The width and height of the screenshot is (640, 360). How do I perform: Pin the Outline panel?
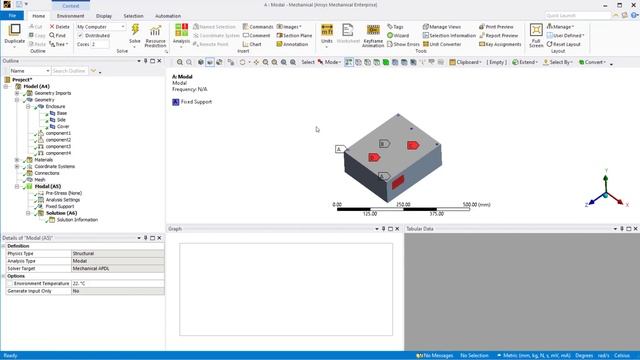point(146,61)
